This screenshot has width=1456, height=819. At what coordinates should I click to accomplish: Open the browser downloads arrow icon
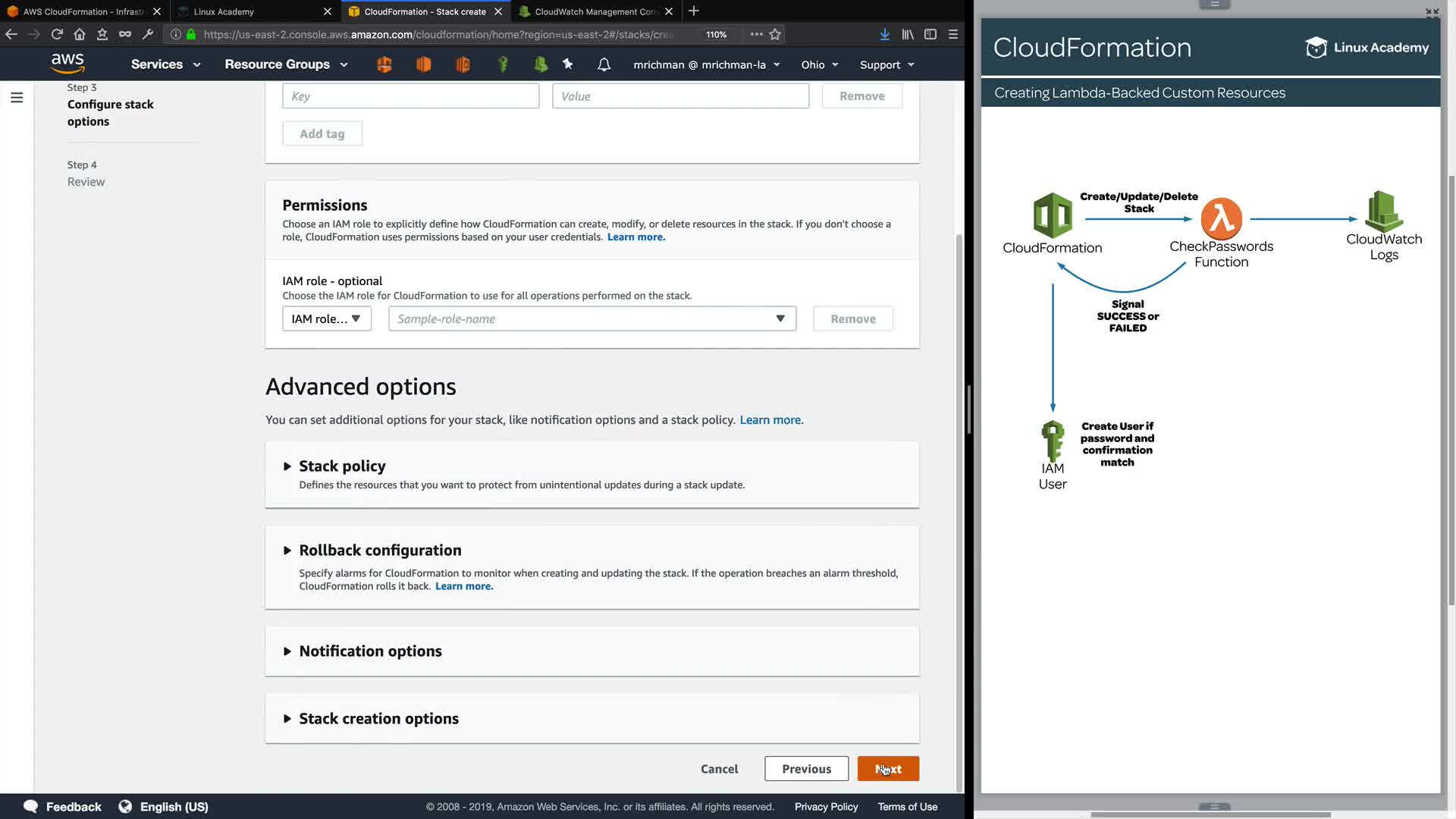click(x=884, y=34)
